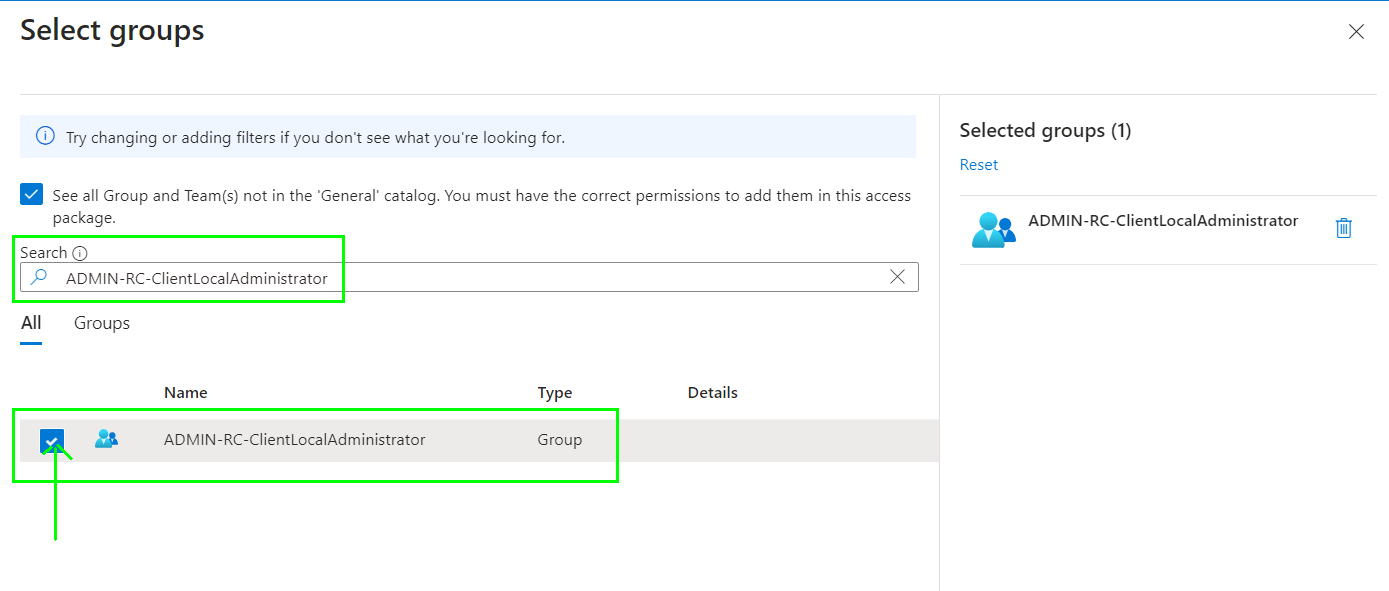
Task: Click the Details column header
Action: coord(712,393)
